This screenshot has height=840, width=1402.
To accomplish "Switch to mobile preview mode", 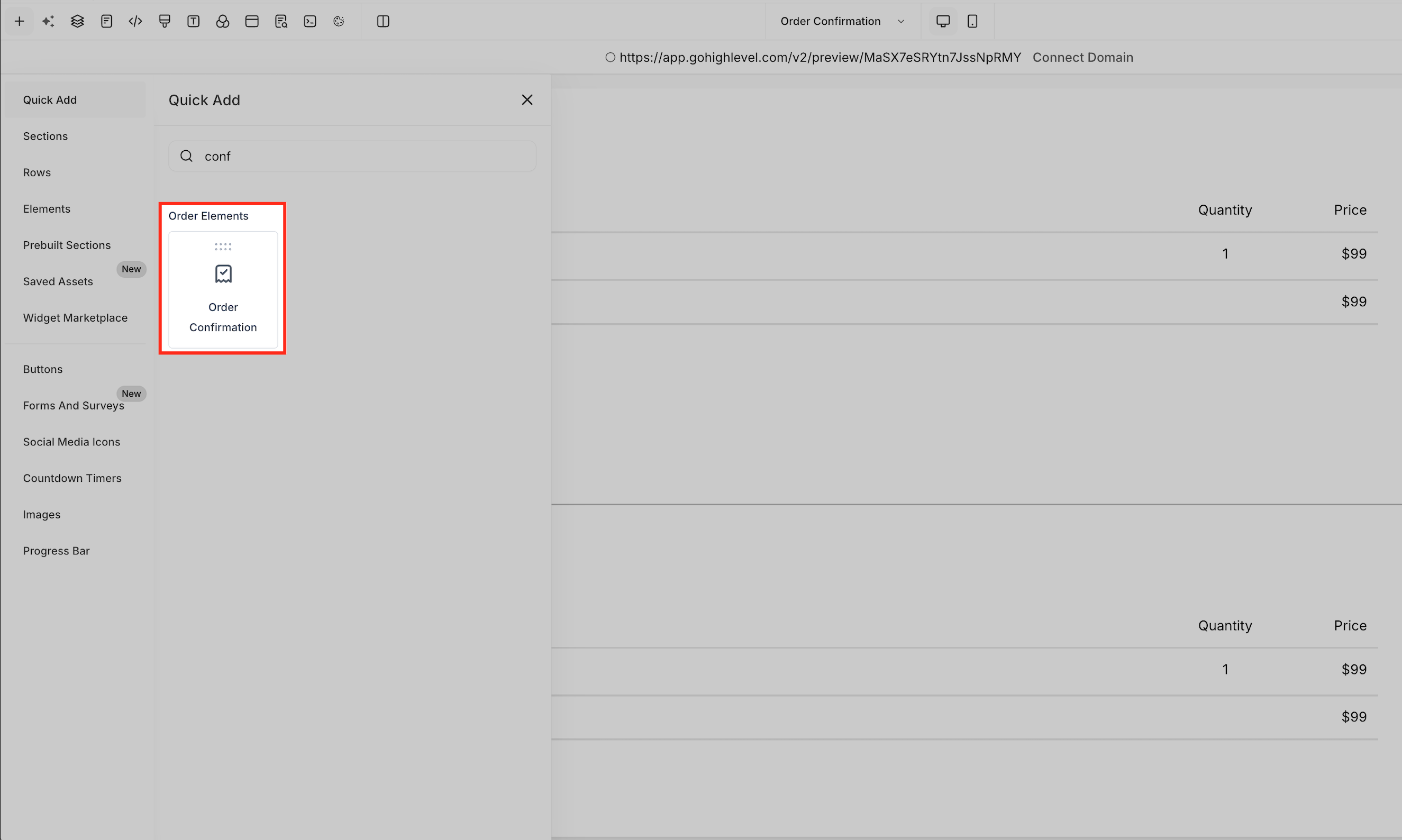I will click(972, 22).
